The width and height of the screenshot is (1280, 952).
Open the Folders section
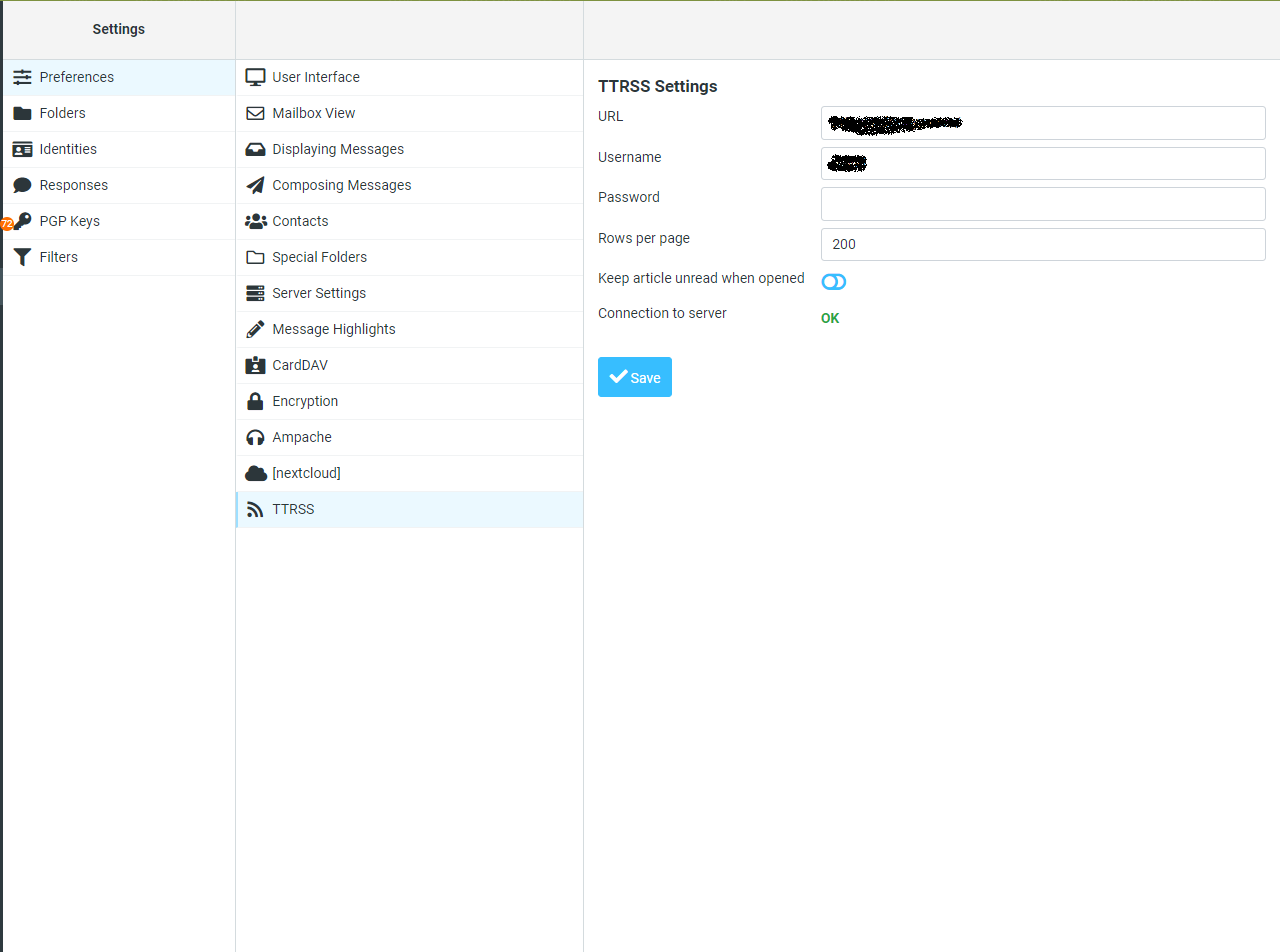point(119,113)
